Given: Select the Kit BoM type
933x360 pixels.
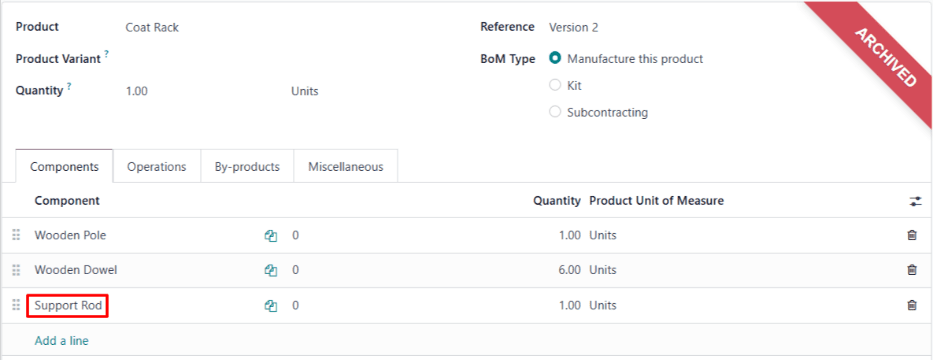Looking at the screenshot, I should [555, 86].
